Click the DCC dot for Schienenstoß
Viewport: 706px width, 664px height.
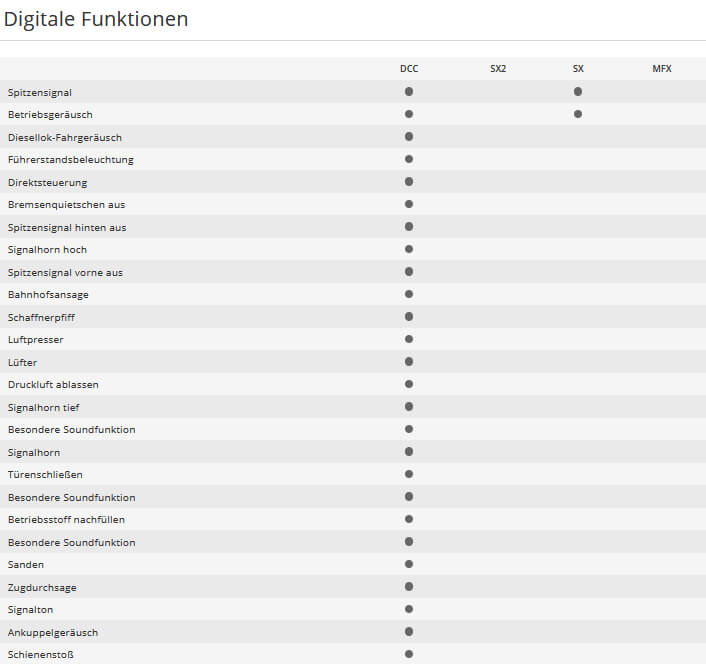409,655
